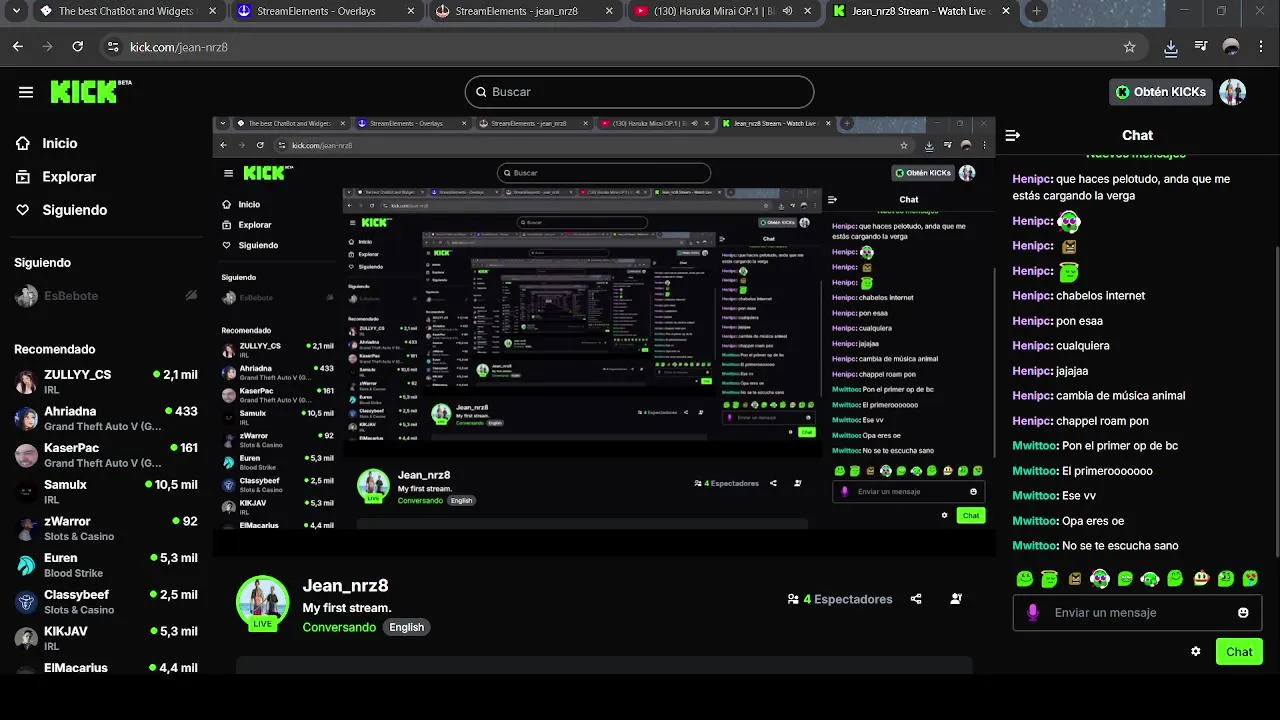Insert the pink-eyed headphones emote
The width and height of the screenshot is (1280, 720).
(x=1100, y=578)
